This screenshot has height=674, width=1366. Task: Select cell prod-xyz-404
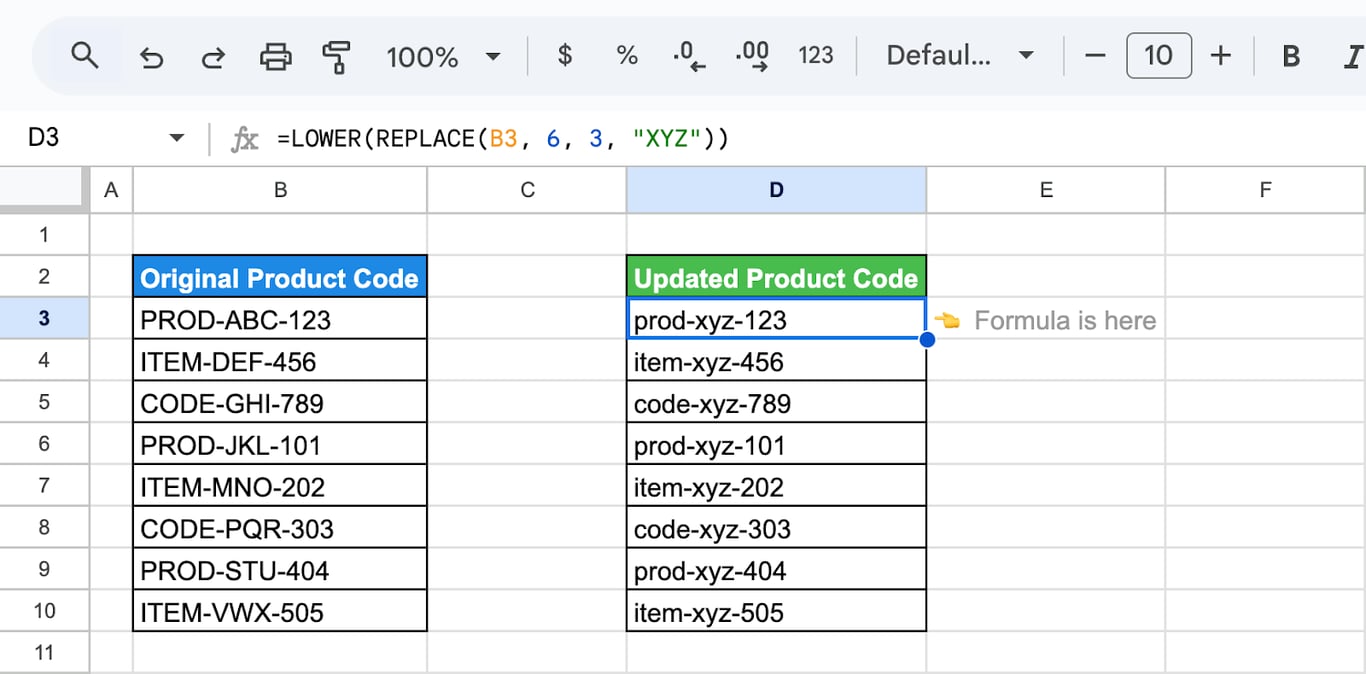777,570
